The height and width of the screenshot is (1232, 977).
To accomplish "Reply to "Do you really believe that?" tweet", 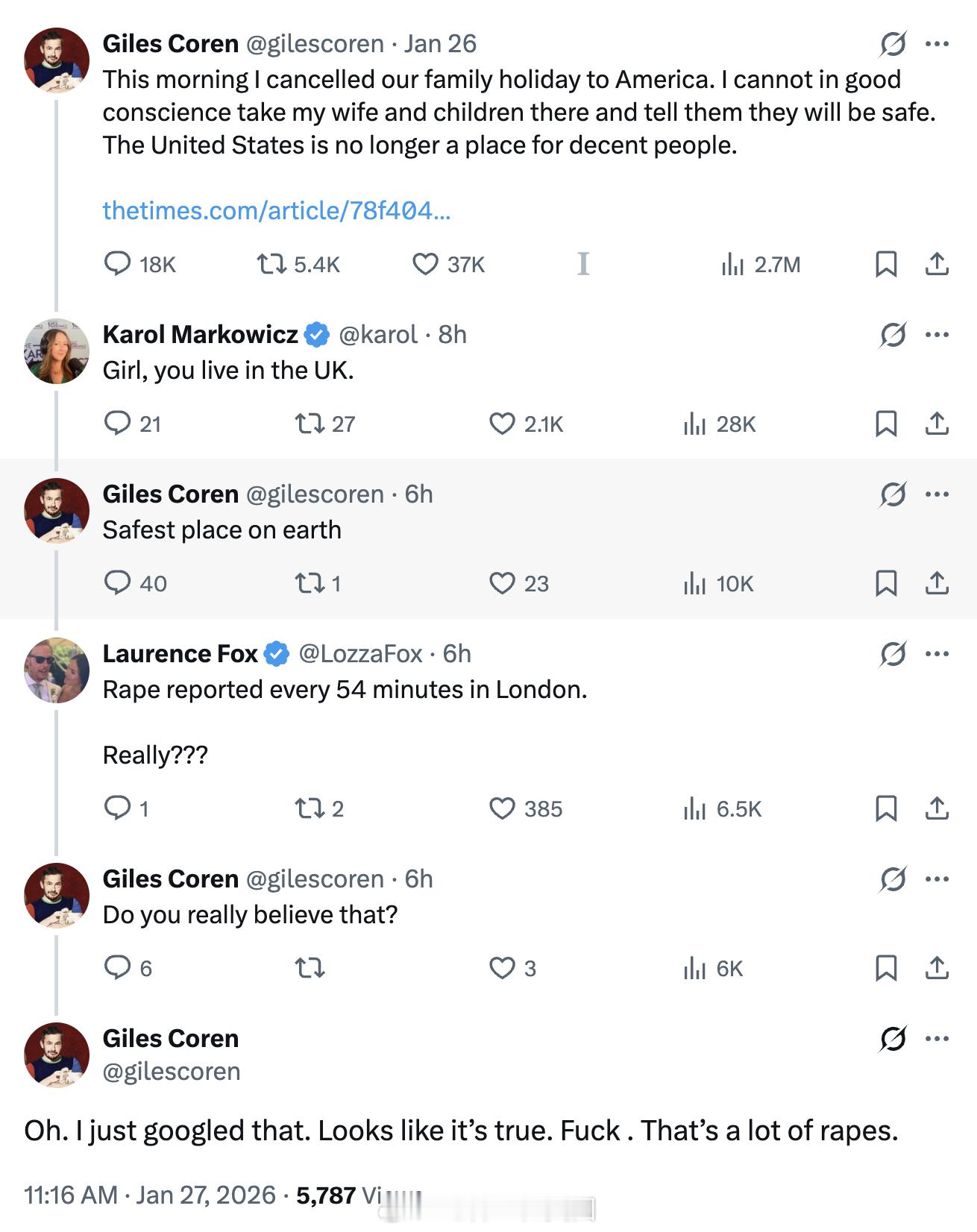I will coord(118,968).
